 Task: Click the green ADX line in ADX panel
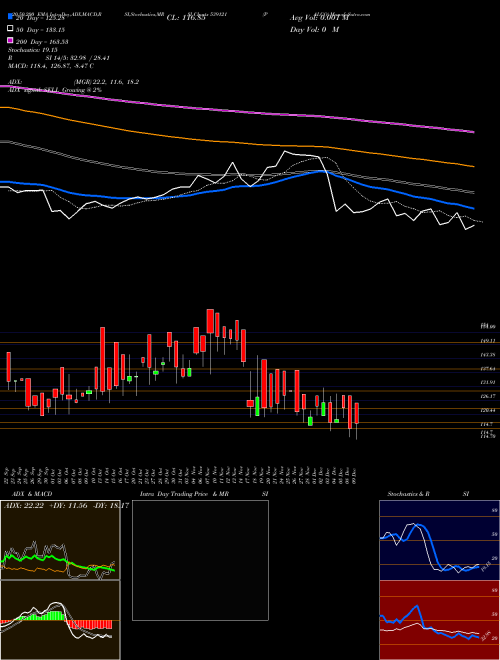click(x=55, y=559)
